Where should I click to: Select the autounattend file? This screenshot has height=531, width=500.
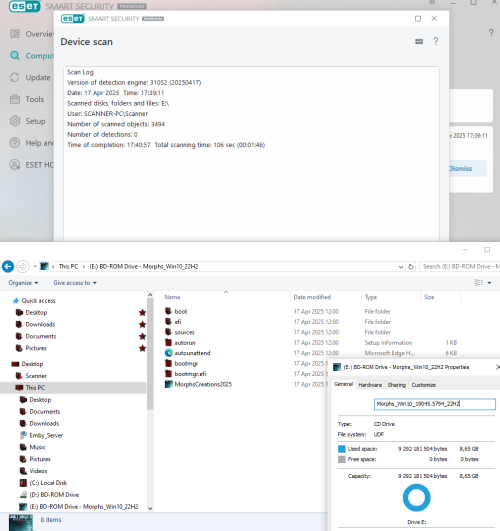(192, 353)
